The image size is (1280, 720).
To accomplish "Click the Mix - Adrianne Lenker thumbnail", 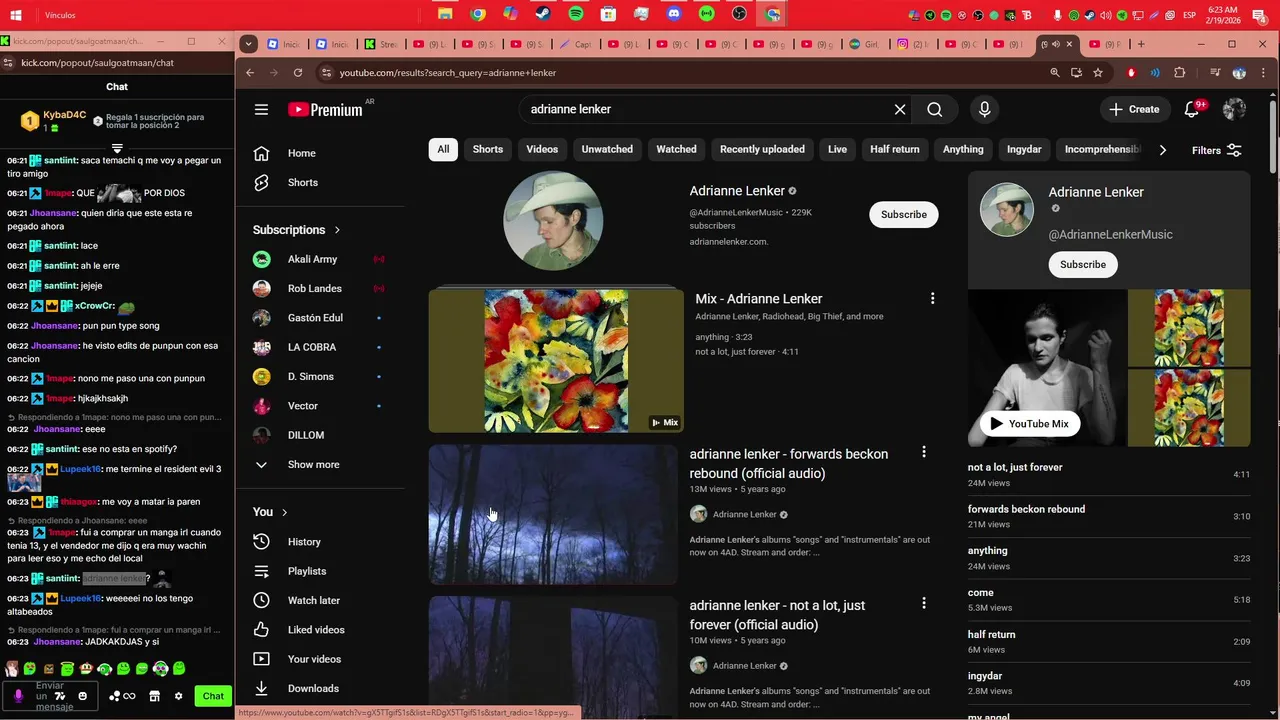I will pos(556,361).
